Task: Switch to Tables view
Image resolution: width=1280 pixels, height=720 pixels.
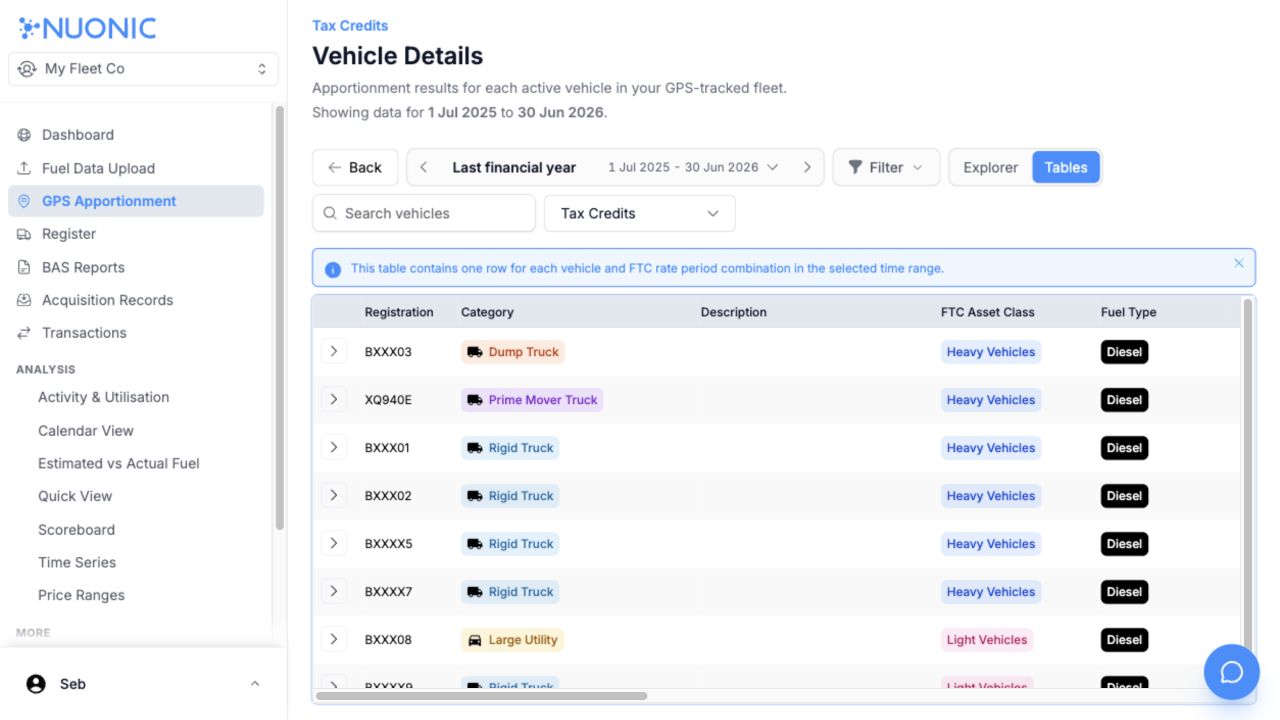Action: tap(1066, 168)
